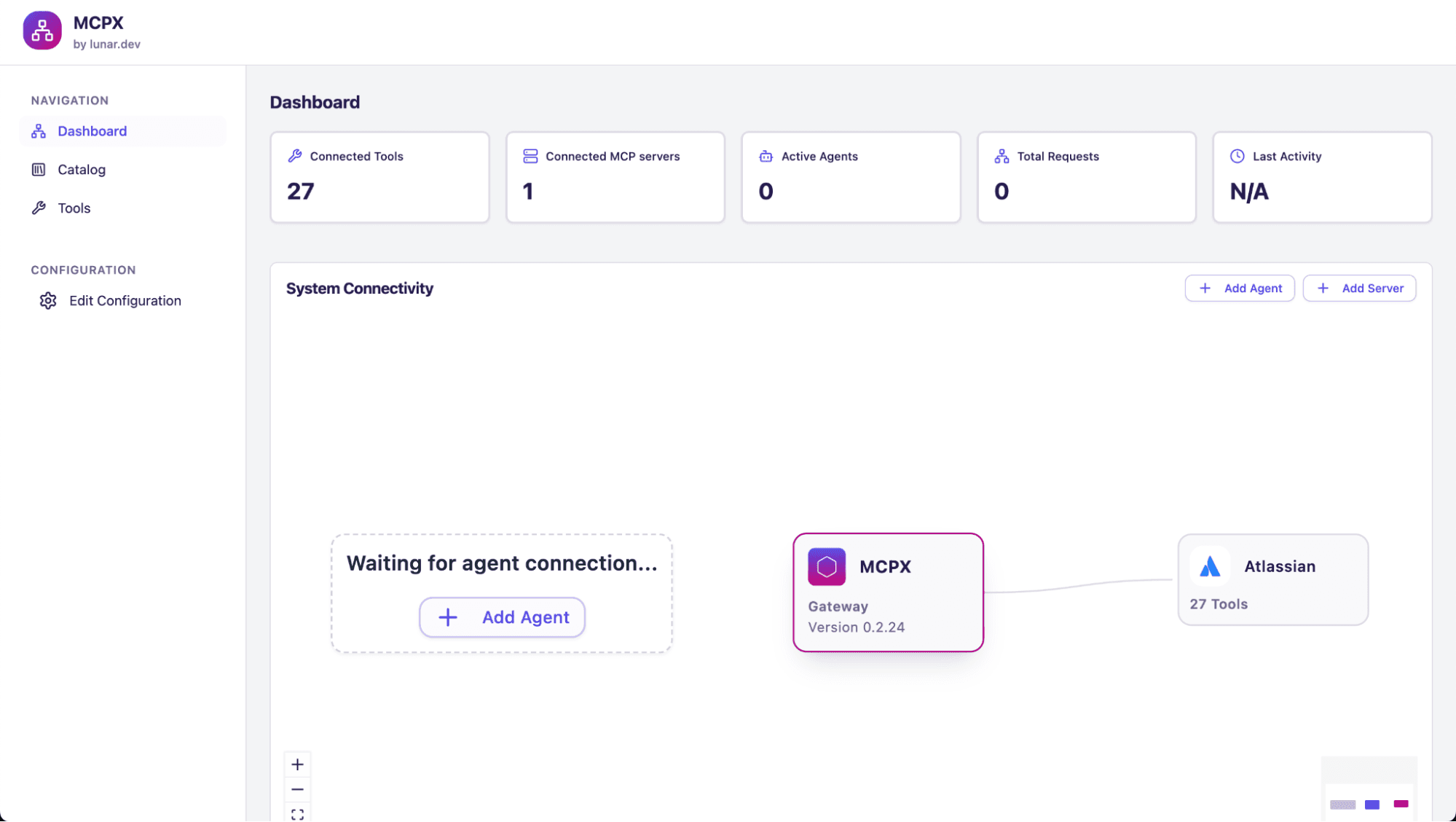The image size is (1456, 822).
Task: Click the Connected Tools wrench icon
Action: 295,156
